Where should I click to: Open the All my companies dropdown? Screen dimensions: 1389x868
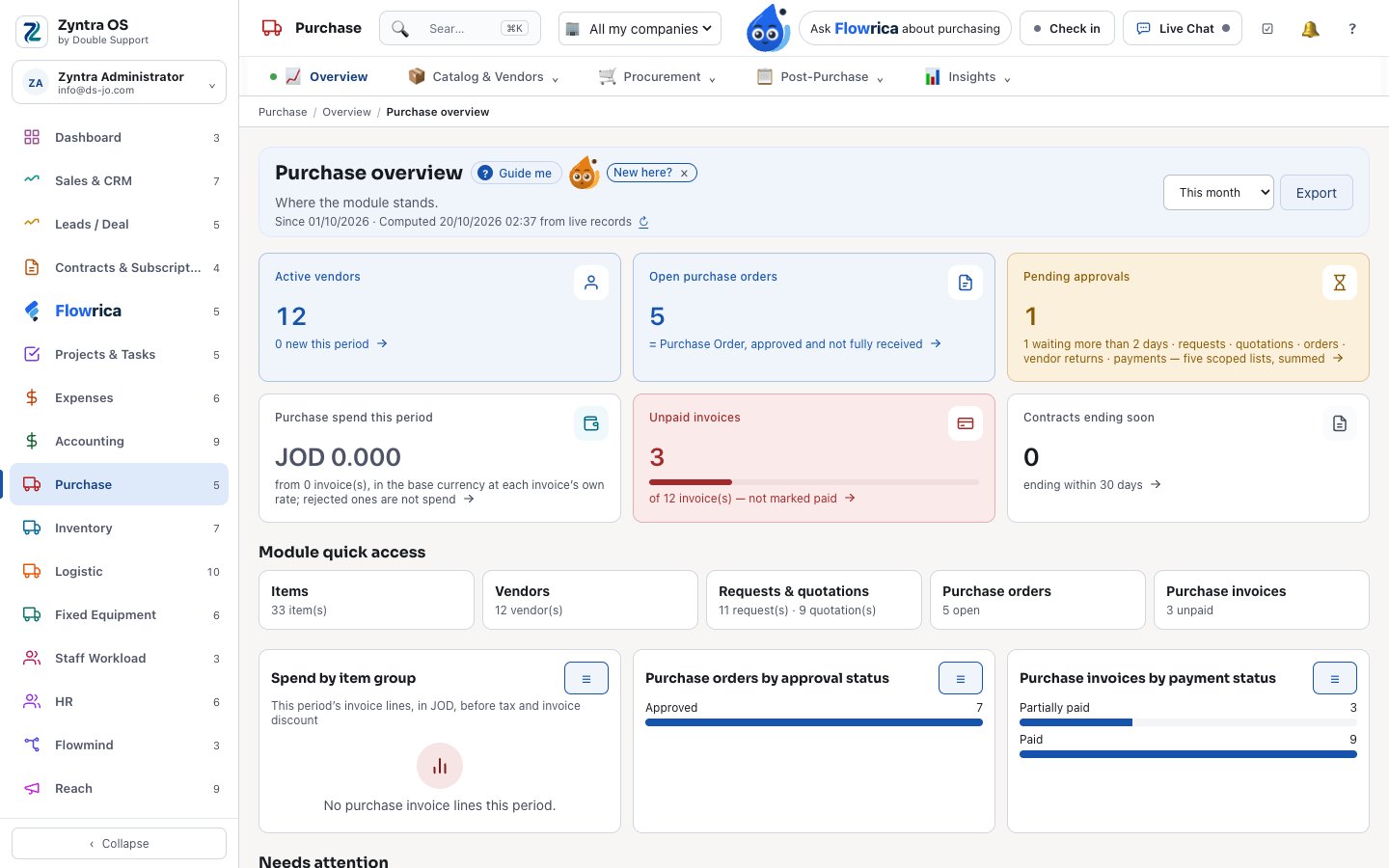click(640, 29)
